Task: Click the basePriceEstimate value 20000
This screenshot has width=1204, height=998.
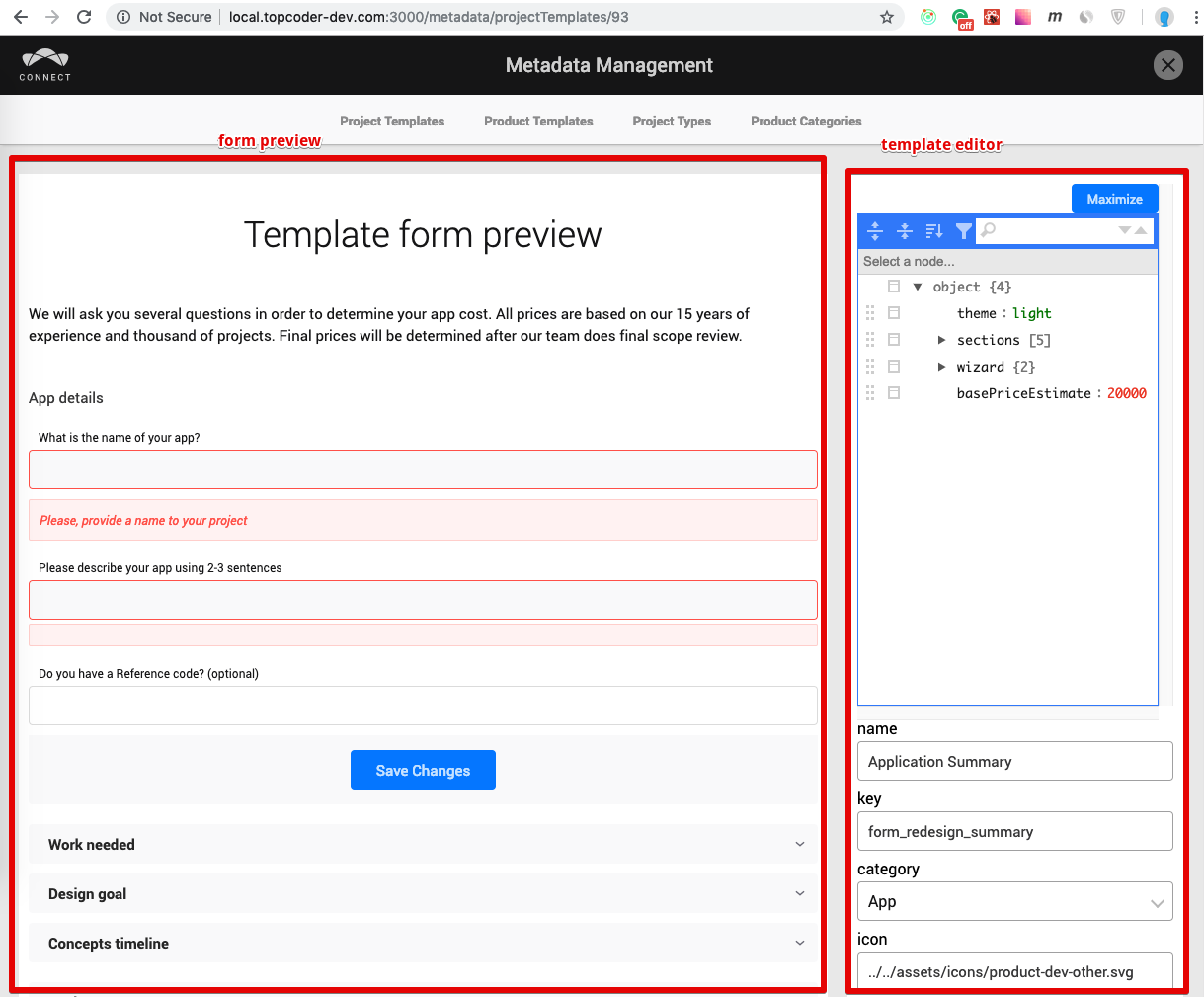Action: [1127, 393]
